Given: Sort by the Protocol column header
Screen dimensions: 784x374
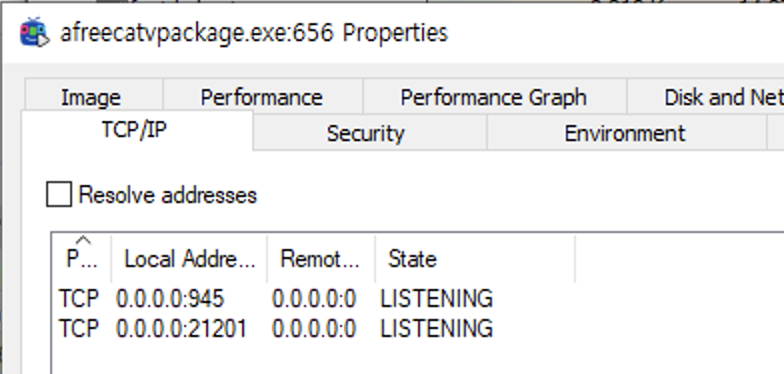Looking at the screenshot, I should [x=82, y=258].
